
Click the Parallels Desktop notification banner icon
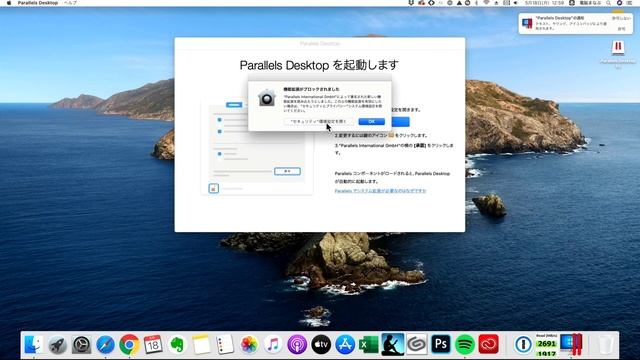pos(527,23)
